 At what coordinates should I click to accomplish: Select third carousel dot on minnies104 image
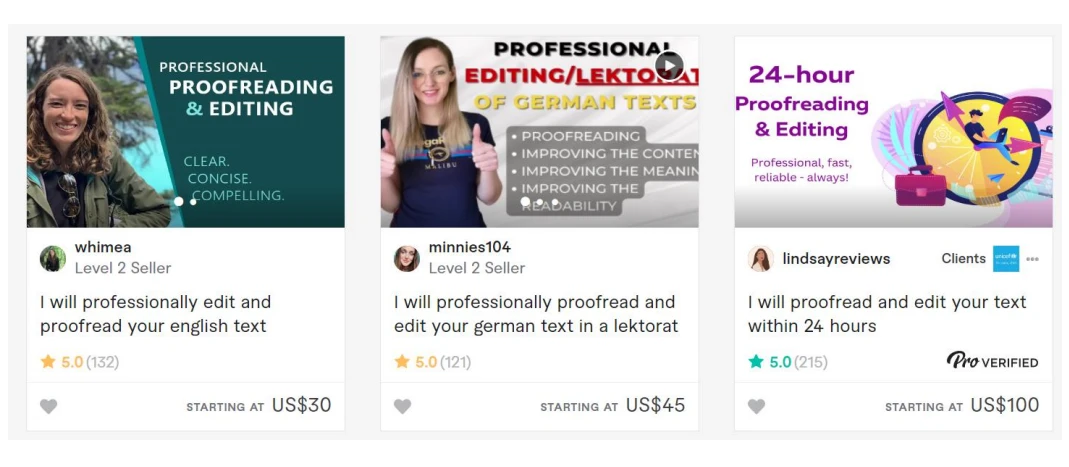(x=555, y=202)
